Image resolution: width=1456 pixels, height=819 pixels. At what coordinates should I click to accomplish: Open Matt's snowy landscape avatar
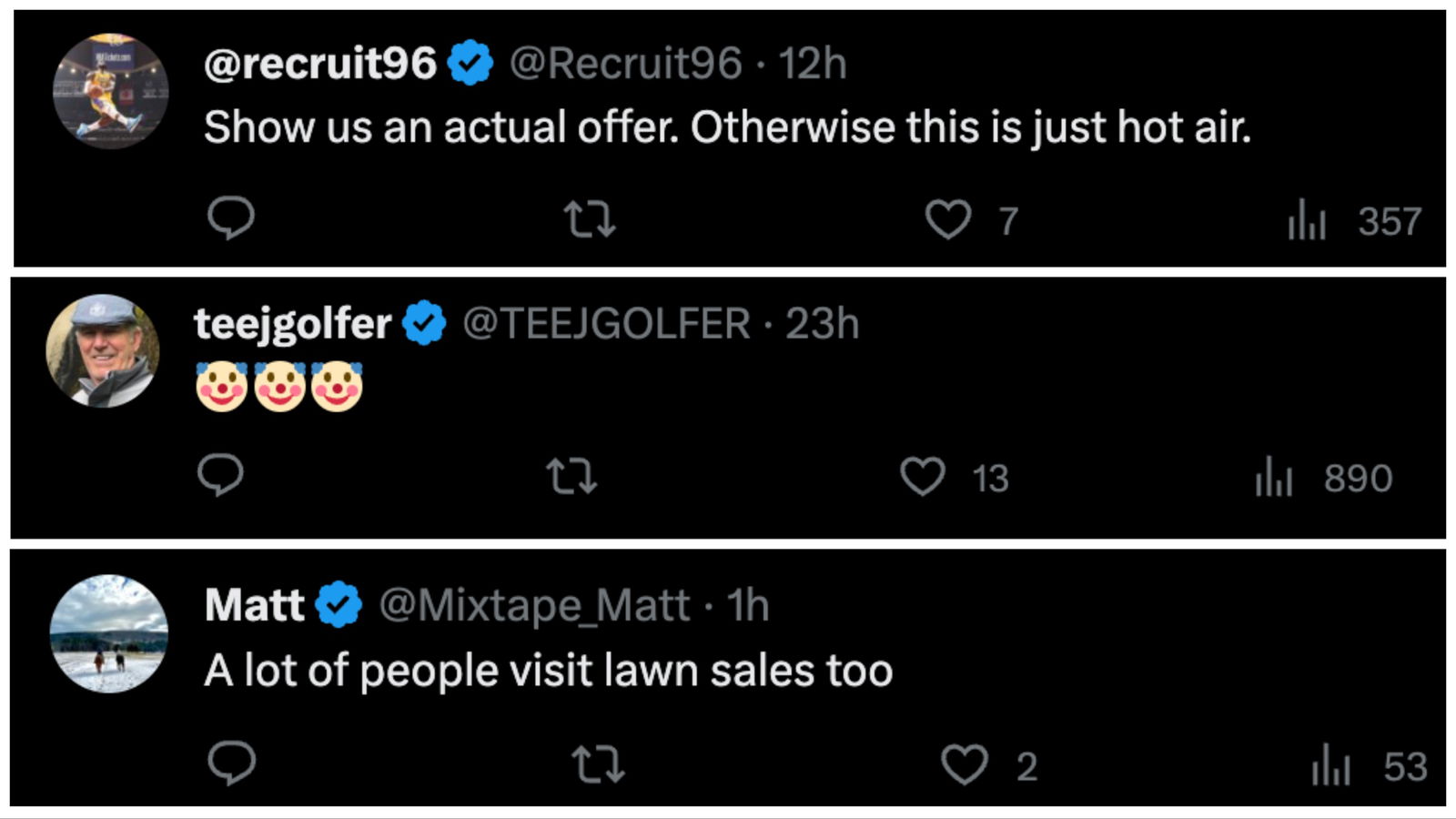[x=109, y=633]
